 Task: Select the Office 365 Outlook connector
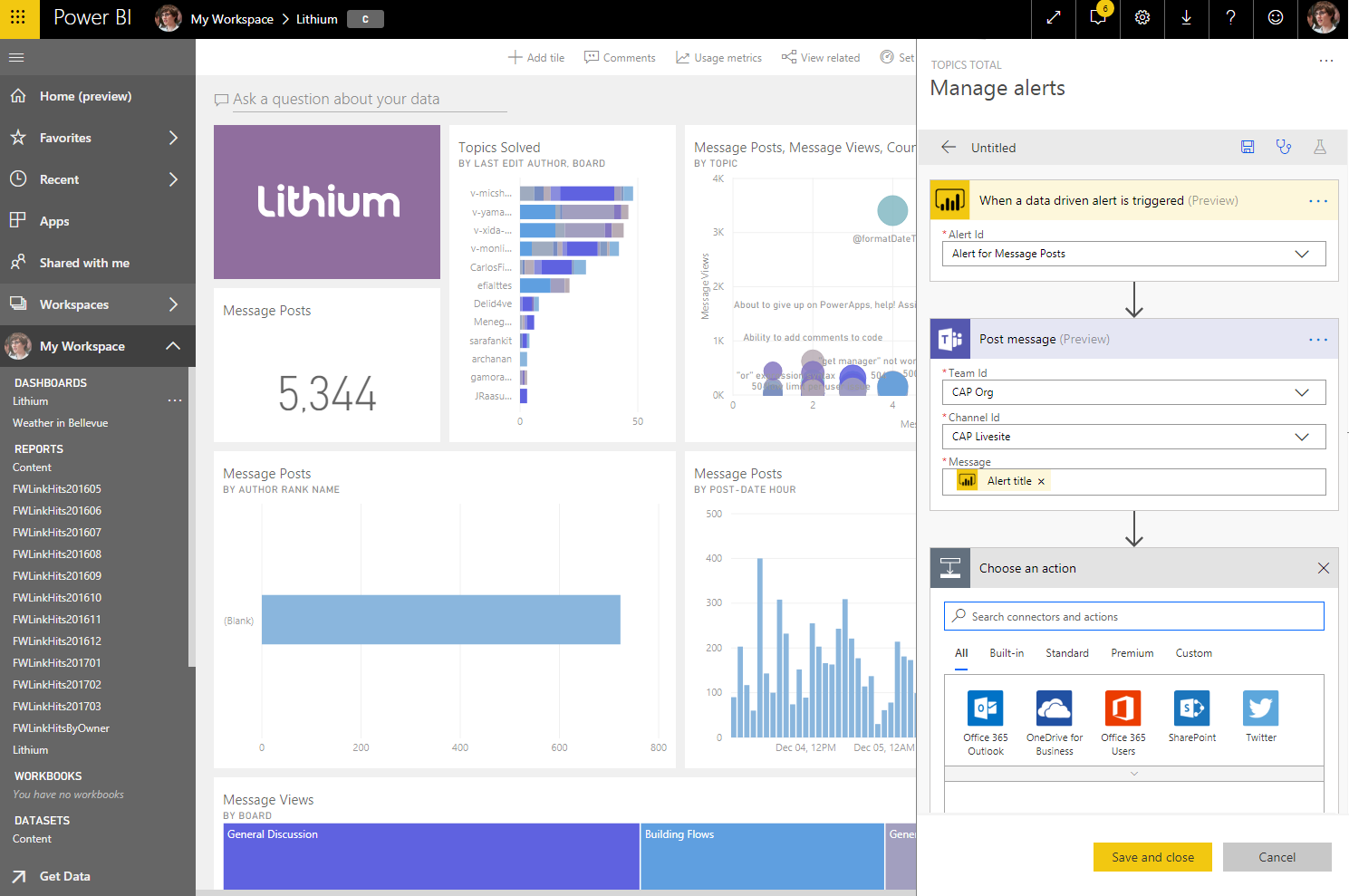point(986,722)
